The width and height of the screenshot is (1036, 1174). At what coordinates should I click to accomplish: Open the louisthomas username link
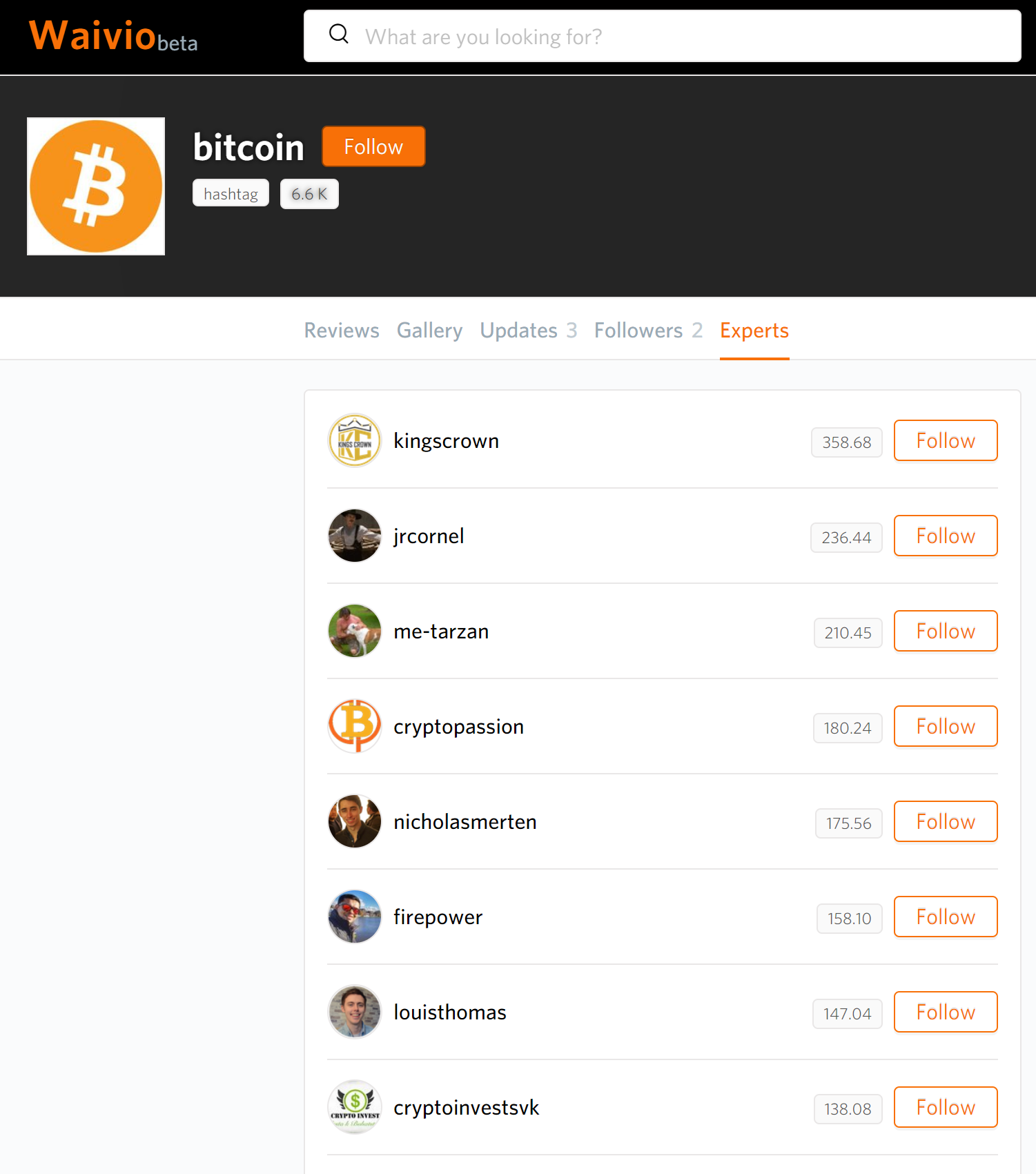(x=450, y=1012)
